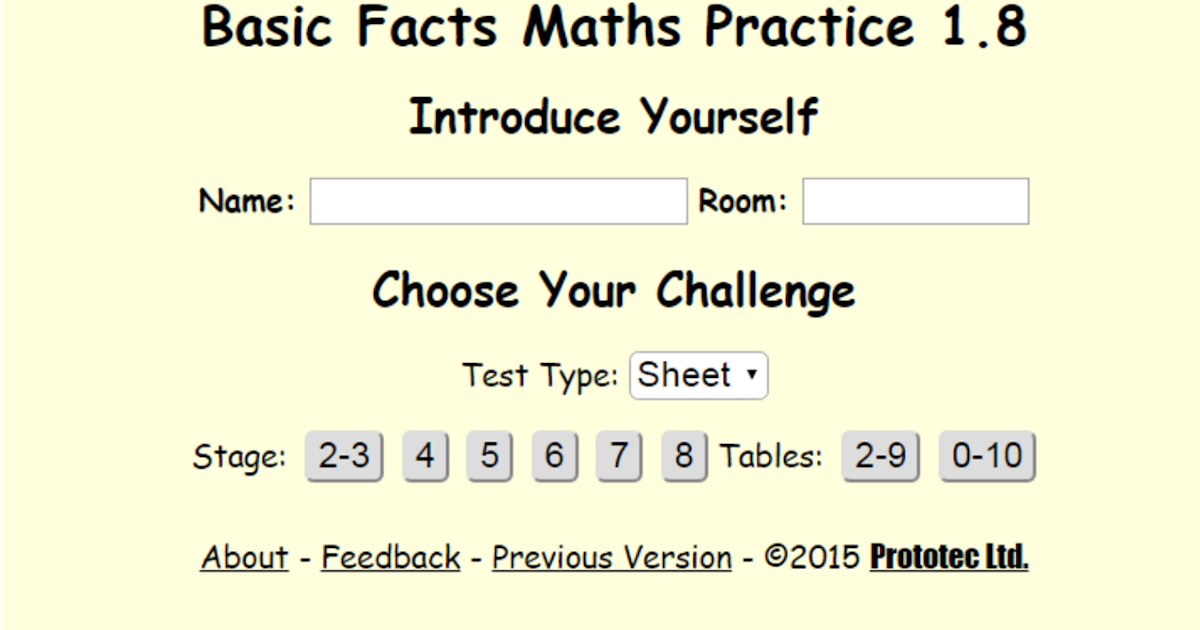Choose the 2-9 Tables button
Screen dimensions: 1200x630
click(x=880, y=457)
